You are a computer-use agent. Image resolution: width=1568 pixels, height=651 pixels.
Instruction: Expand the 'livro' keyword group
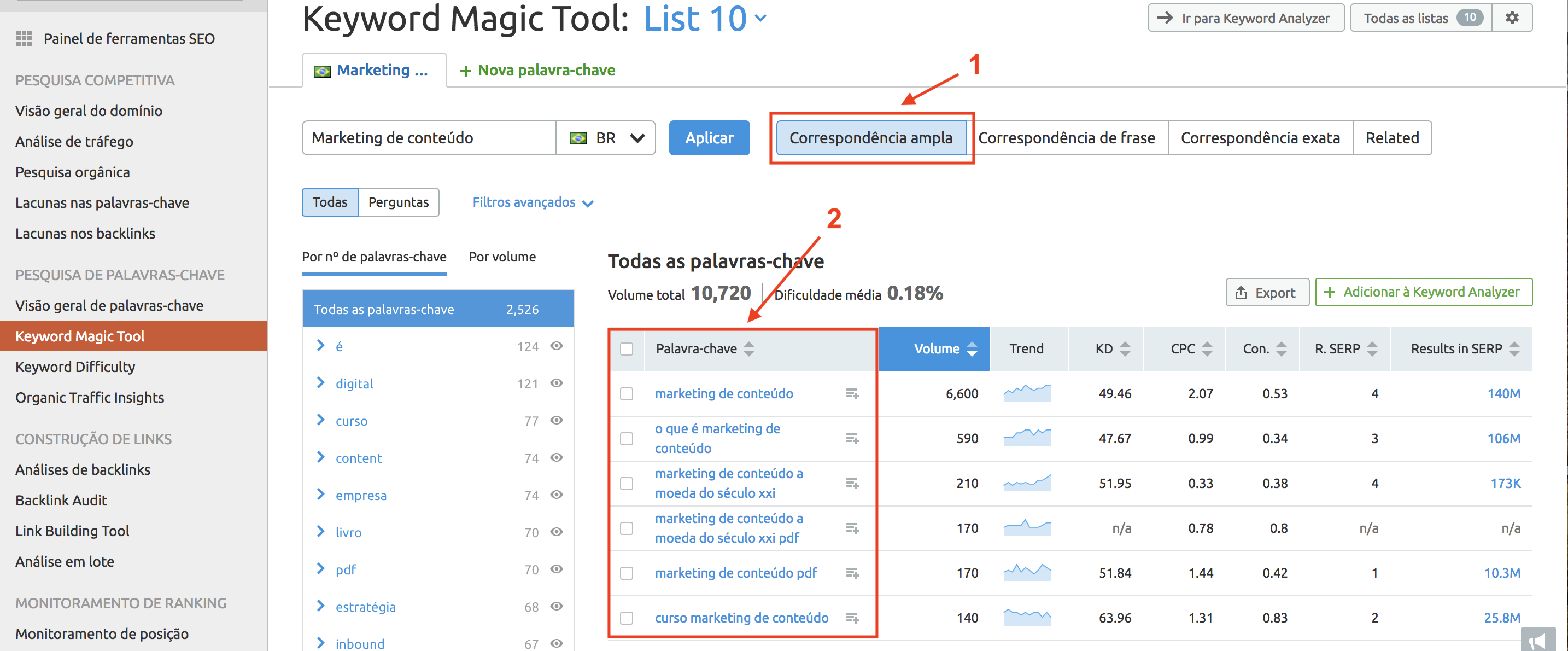click(321, 532)
